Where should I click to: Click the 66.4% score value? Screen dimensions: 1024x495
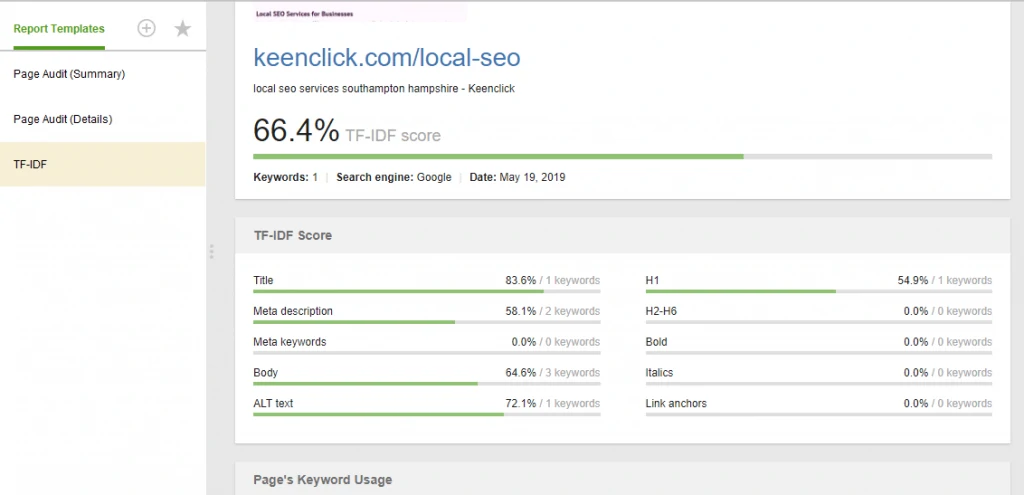point(296,130)
